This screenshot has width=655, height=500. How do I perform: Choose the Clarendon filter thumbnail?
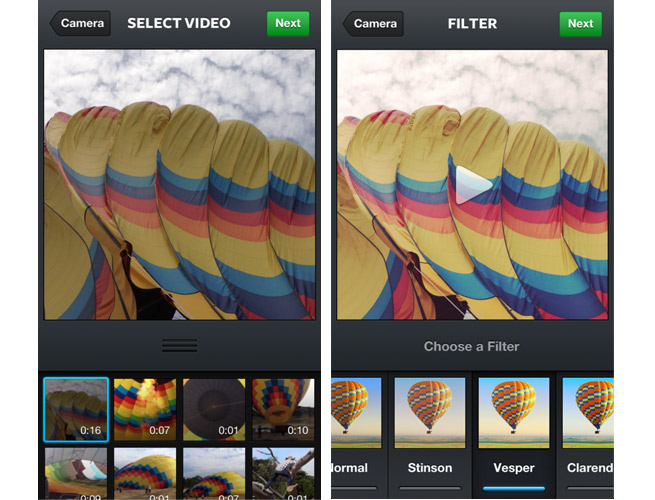tap(588, 413)
